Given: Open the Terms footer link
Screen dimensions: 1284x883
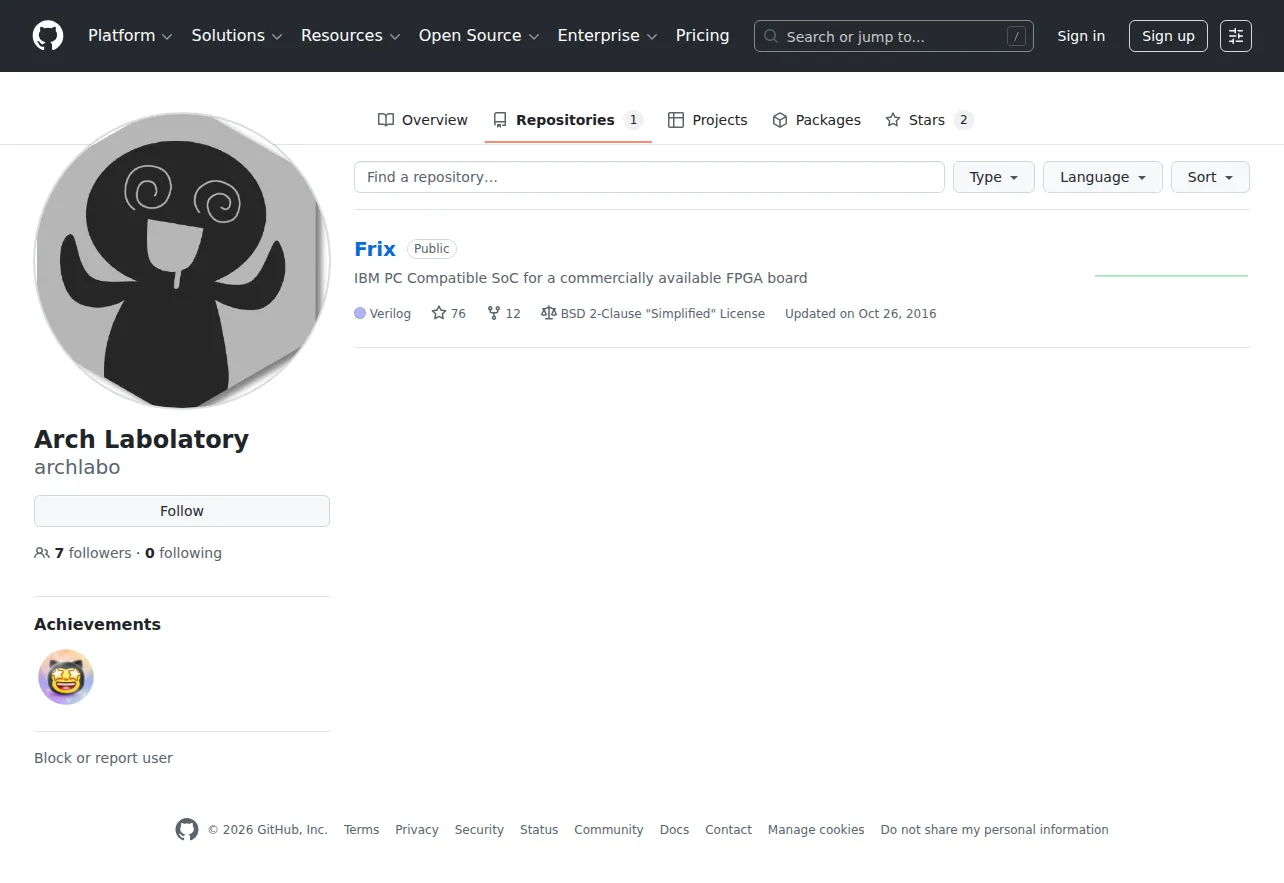Looking at the screenshot, I should 361,830.
